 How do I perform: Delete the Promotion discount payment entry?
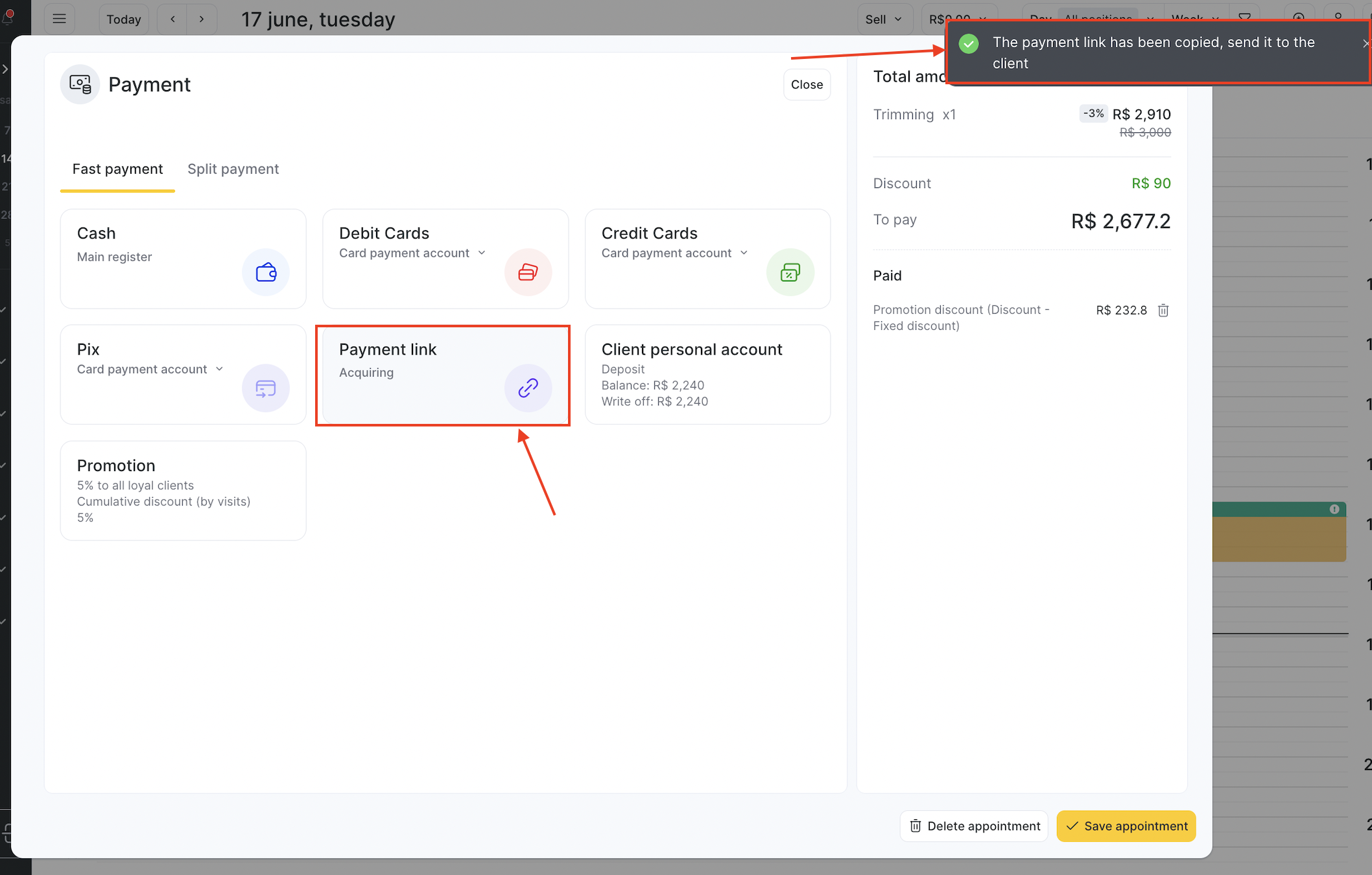1163,310
